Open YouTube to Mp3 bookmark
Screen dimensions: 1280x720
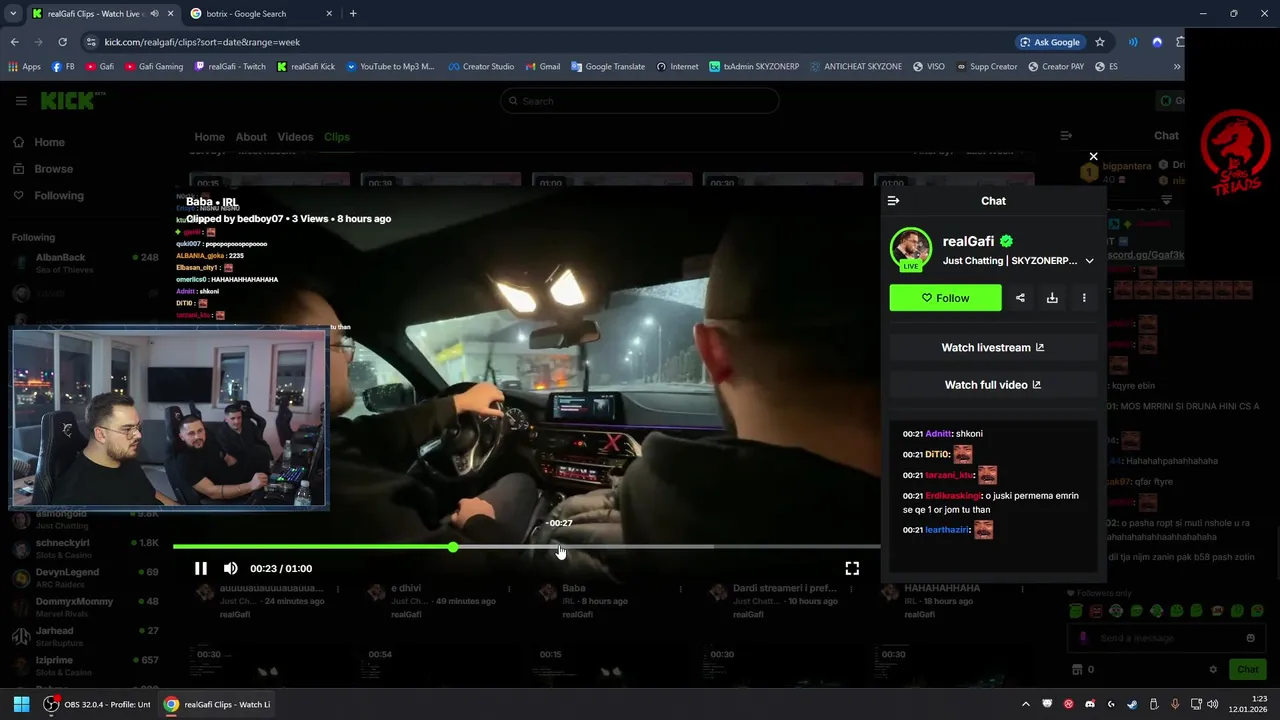390,67
